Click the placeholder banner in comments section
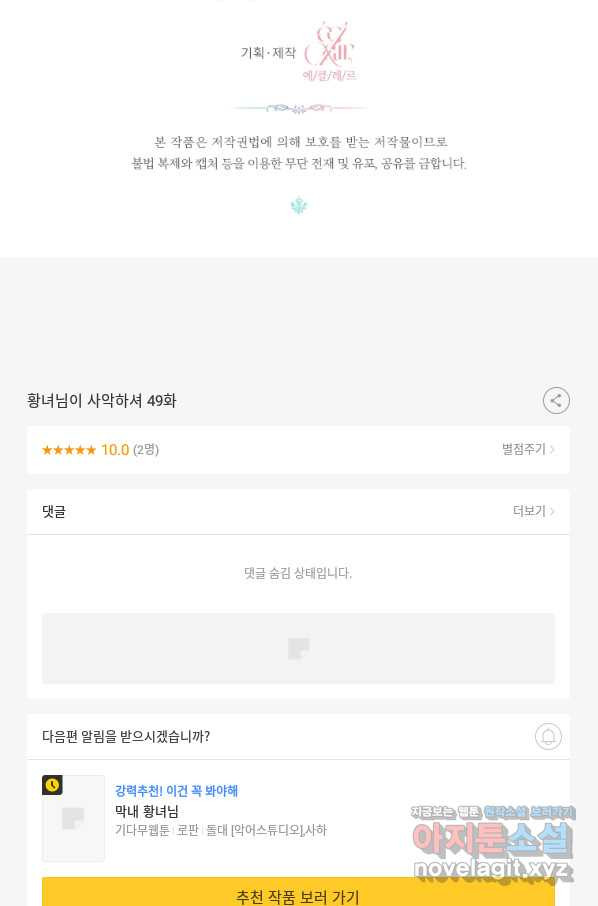The image size is (598, 906). coord(298,648)
